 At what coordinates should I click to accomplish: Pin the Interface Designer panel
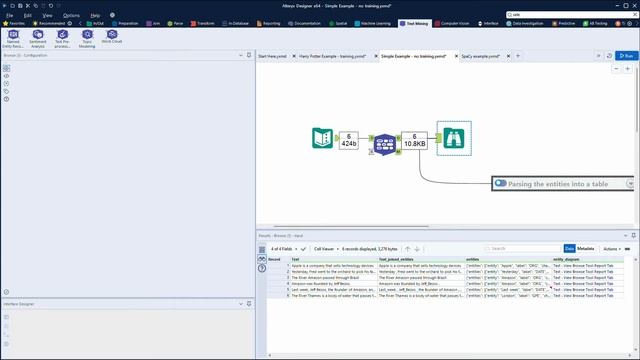(249, 304)
